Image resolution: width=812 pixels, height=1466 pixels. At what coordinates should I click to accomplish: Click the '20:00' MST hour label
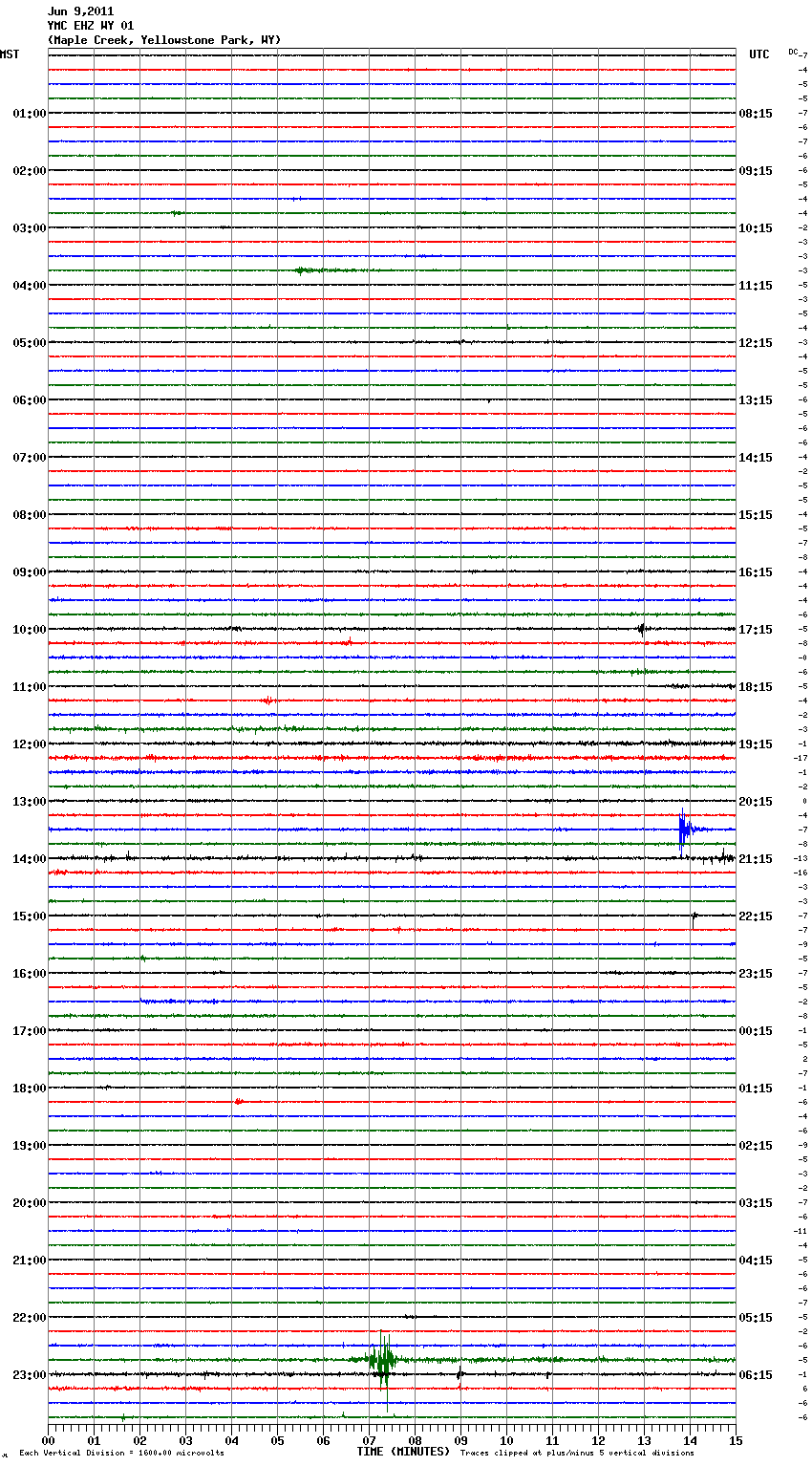[x=30, y=1203]
